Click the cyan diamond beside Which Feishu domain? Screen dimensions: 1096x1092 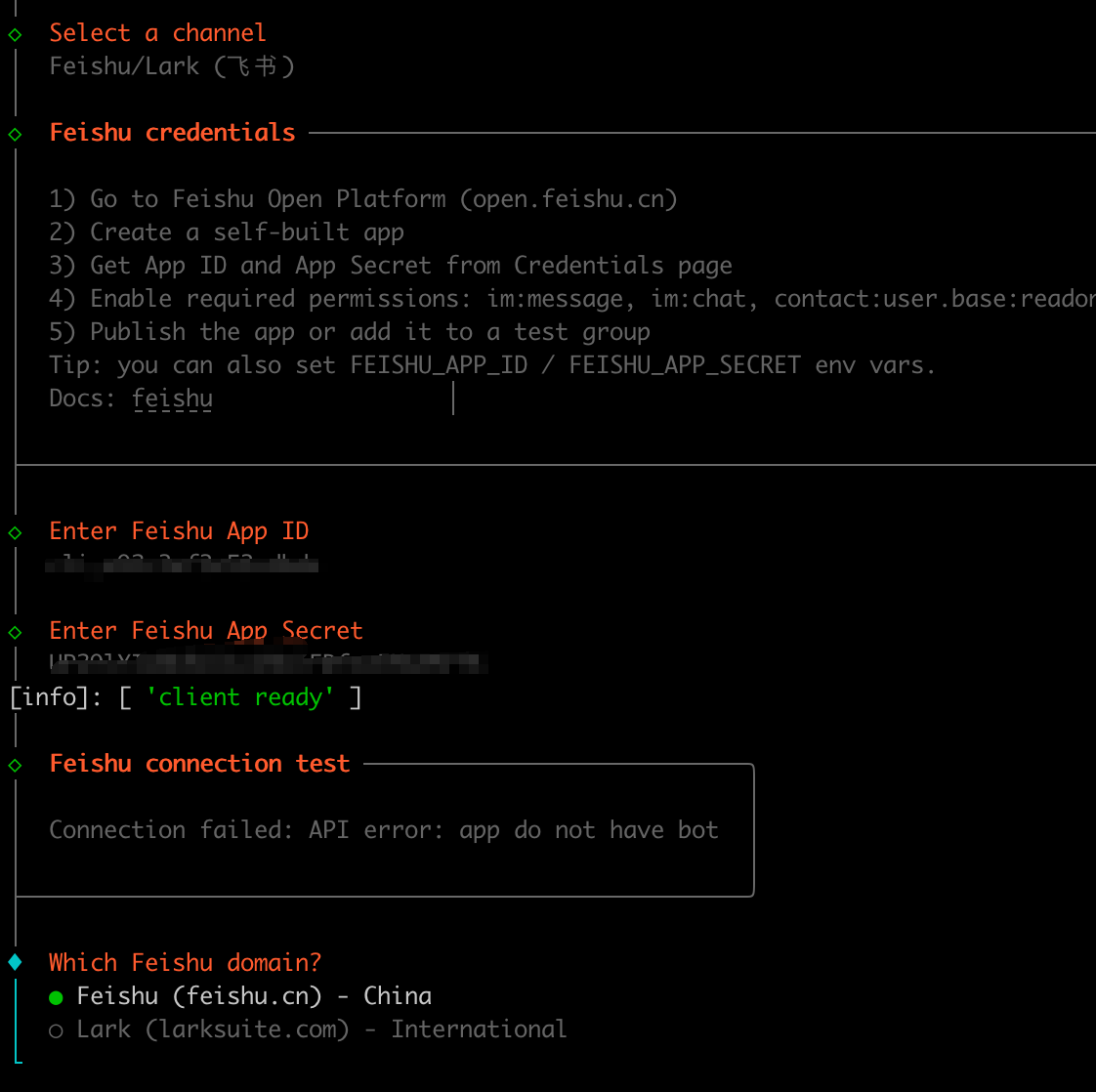[x=16, y=963]
